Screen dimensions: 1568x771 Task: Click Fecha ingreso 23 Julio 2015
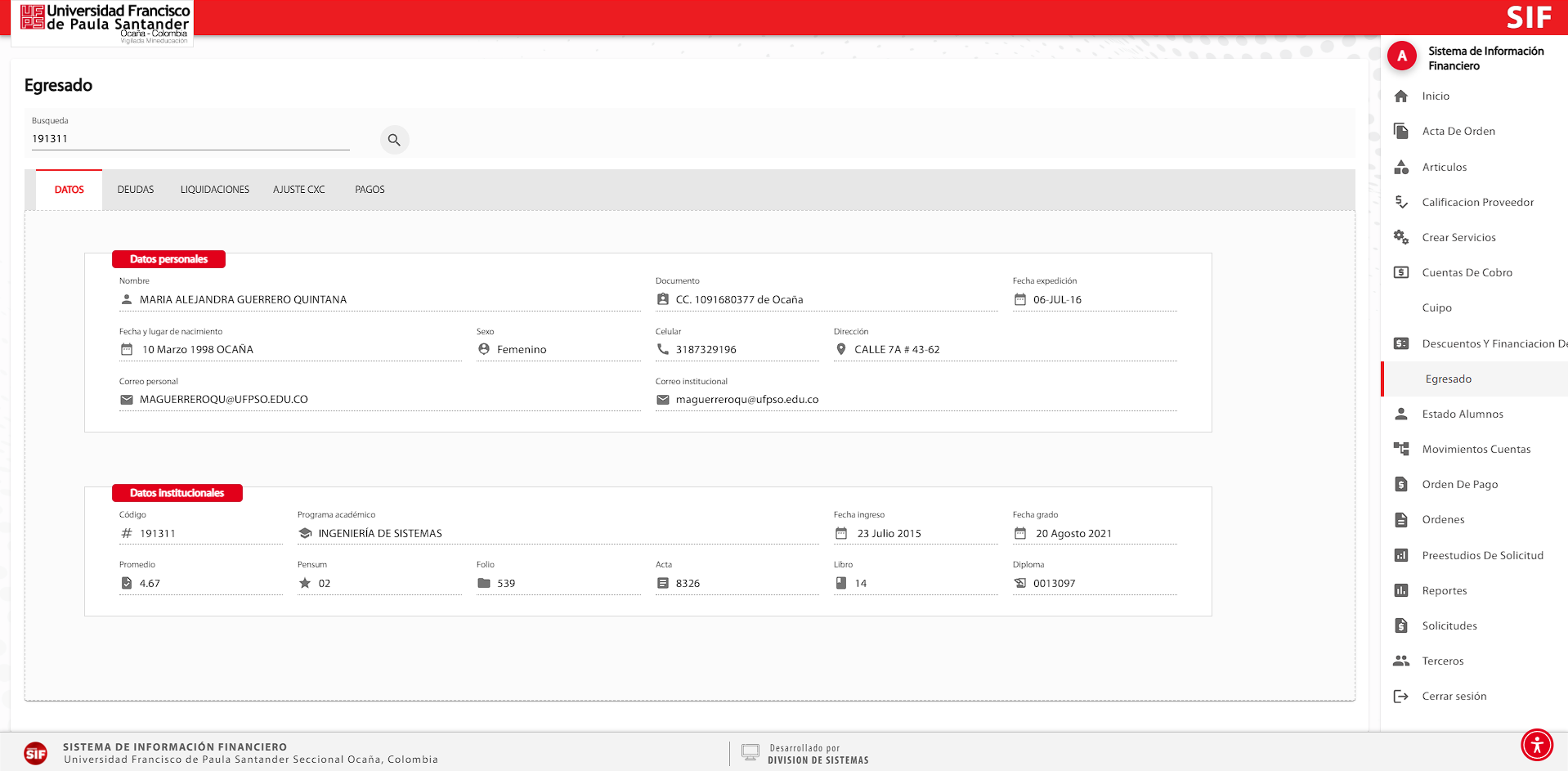point(889,534)
